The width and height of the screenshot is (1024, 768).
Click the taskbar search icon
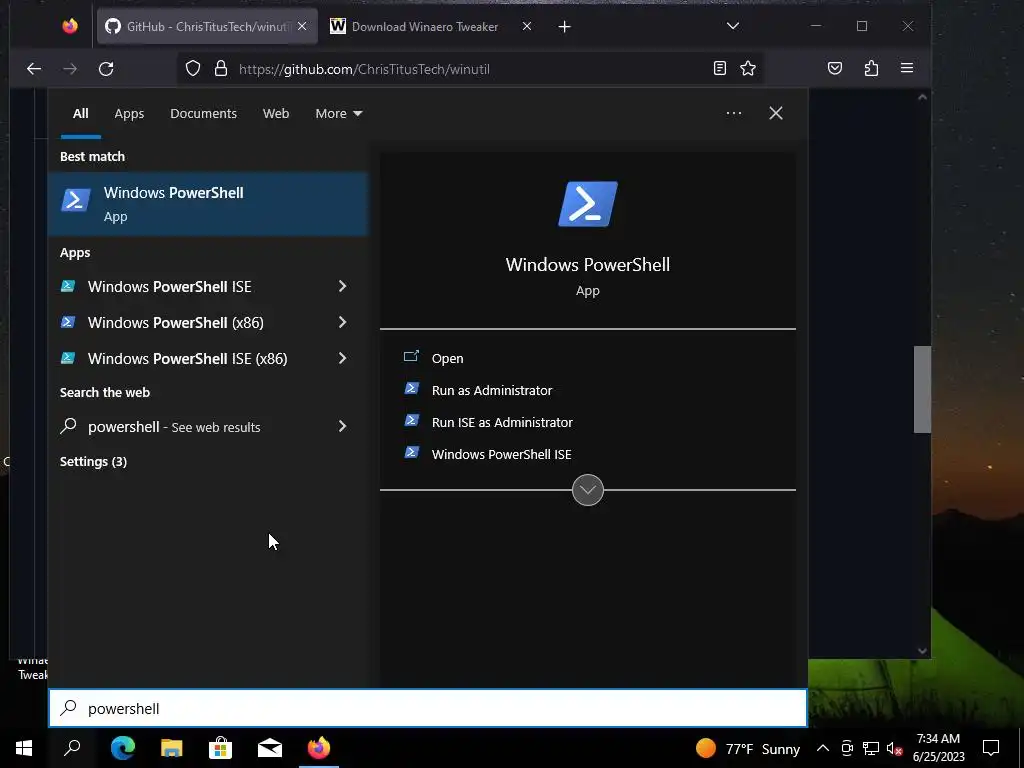[72, 748]
